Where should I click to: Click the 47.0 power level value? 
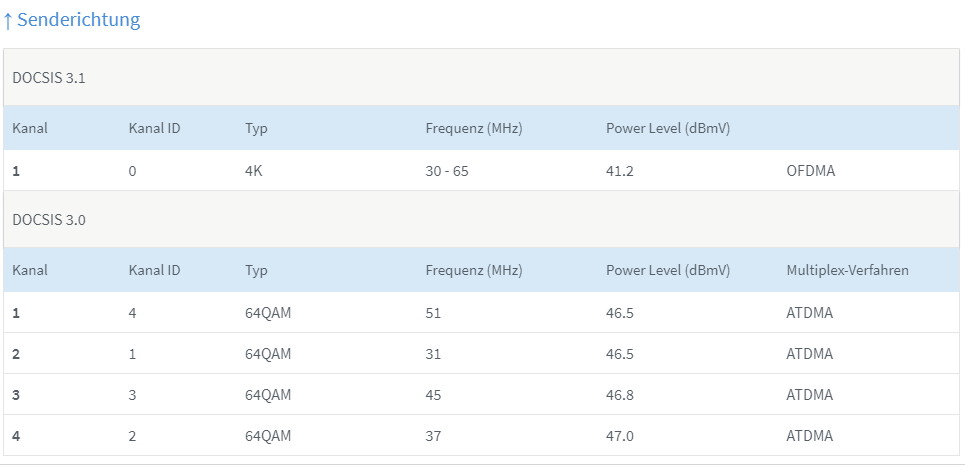click(x=620, y=436)
